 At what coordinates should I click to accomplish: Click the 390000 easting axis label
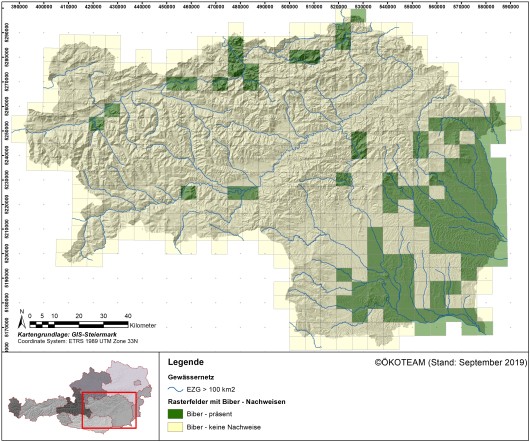coord(20,6)
